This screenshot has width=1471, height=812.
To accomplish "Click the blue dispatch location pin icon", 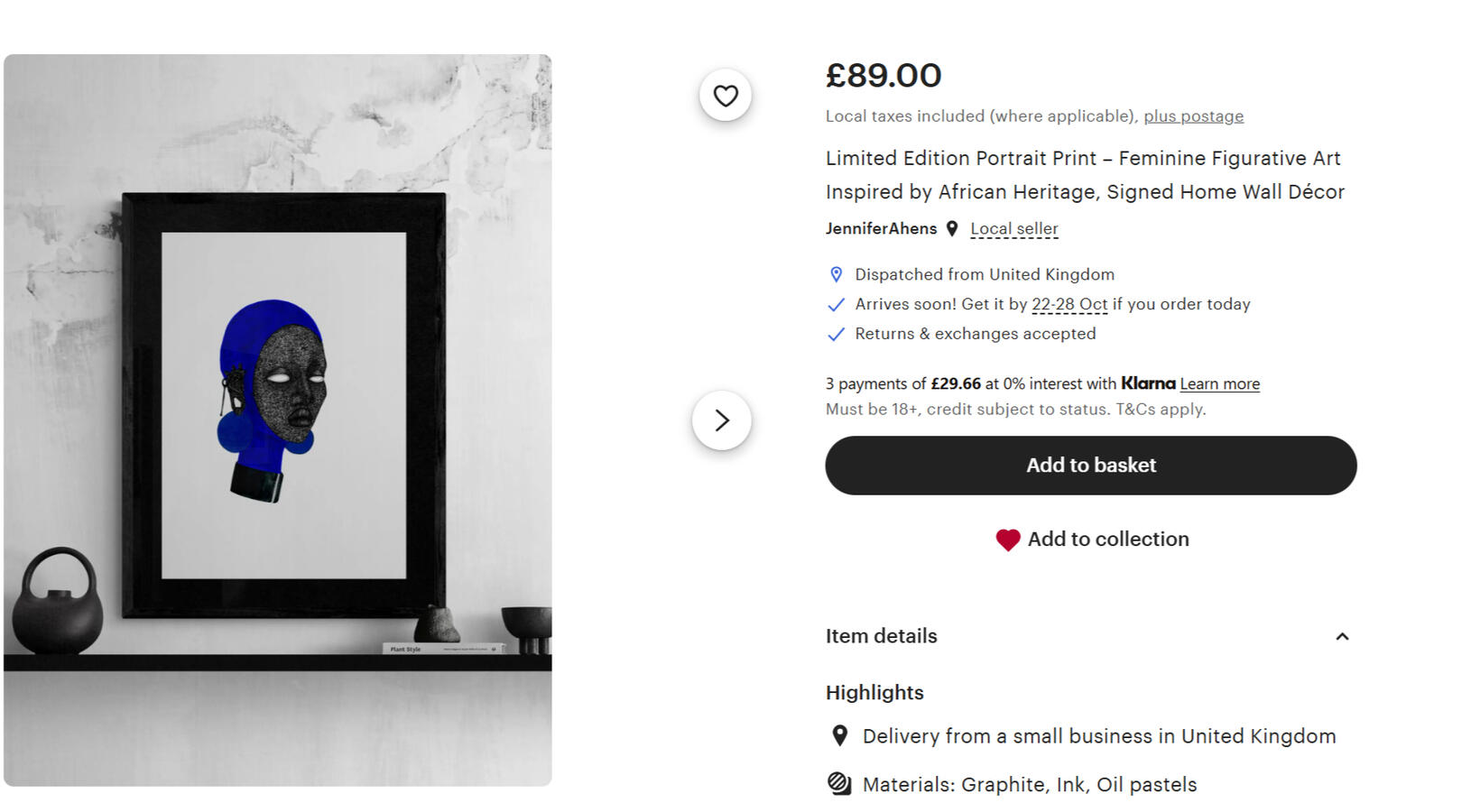I will click(837, 274).
